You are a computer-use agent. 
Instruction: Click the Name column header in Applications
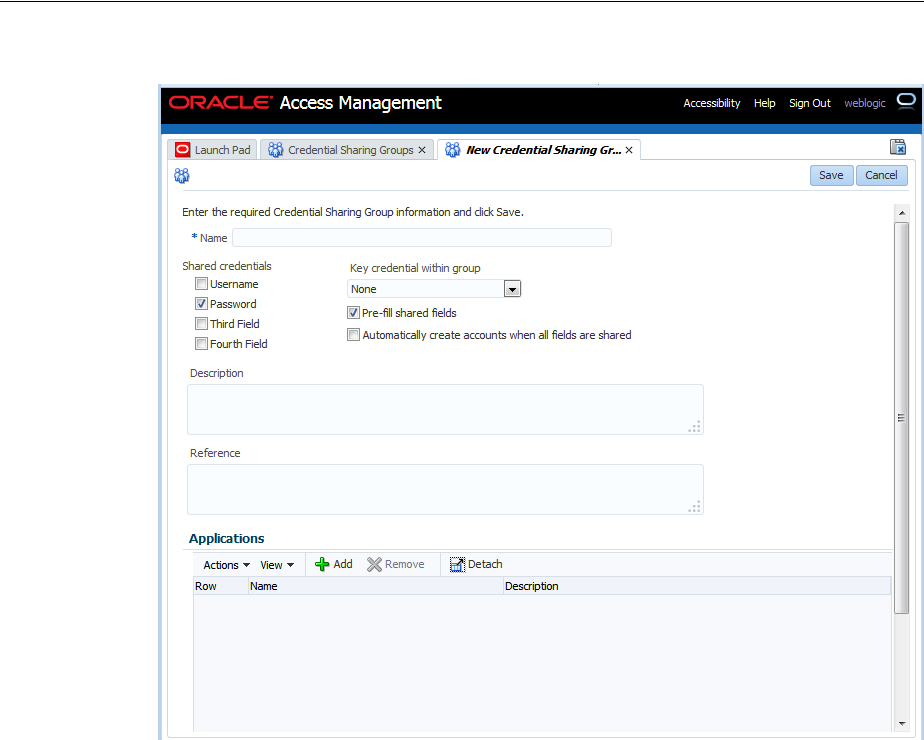tap(375, 586)
